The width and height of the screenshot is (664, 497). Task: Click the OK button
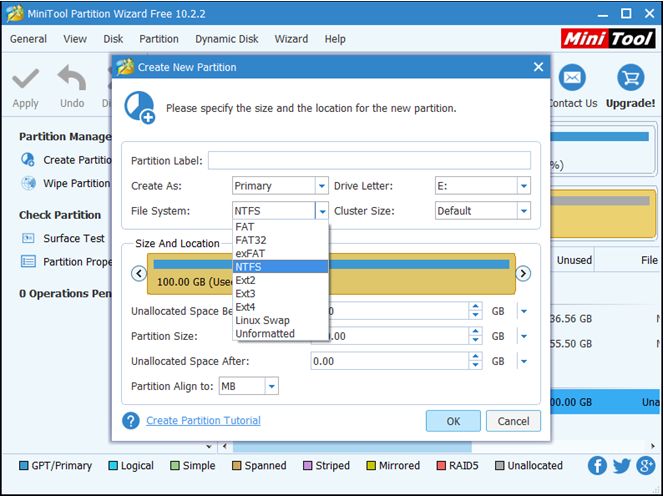tap(453, 421)
